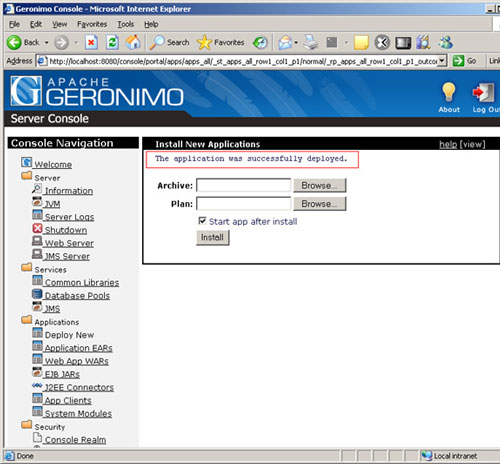Click the Mail envelope icon
The width and height of the screenshot is (500, 464).
coord(285,43)
